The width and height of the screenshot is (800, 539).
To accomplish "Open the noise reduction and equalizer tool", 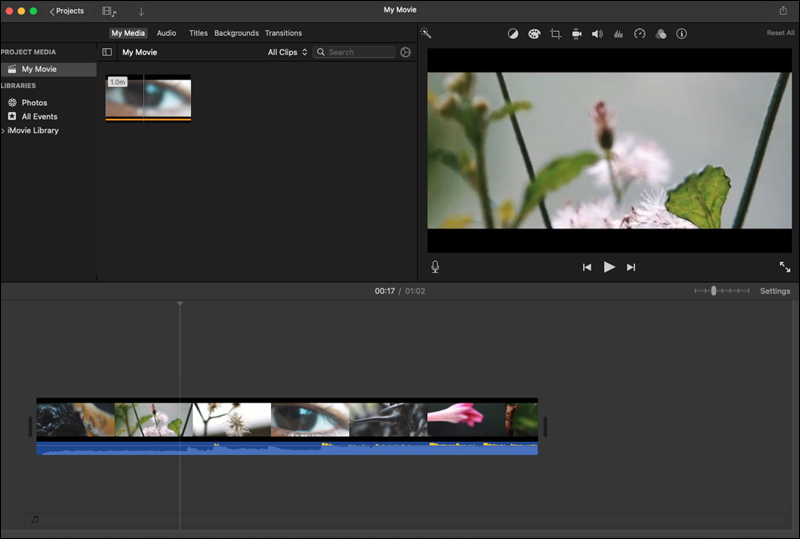I will tap(618, 33).
